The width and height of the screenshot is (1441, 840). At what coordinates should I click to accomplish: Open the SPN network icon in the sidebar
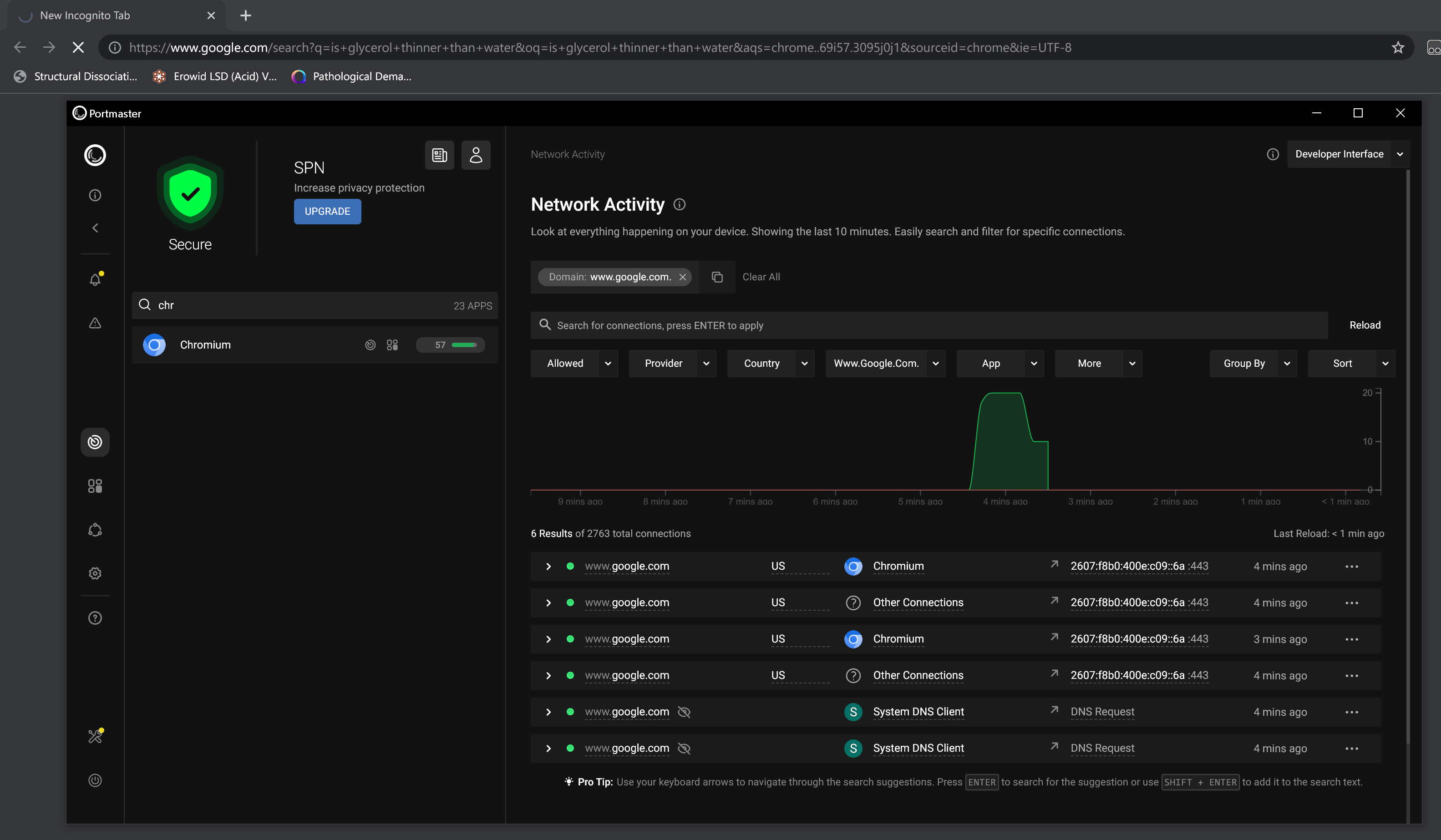pyautogui.click(x=95, y=530)
